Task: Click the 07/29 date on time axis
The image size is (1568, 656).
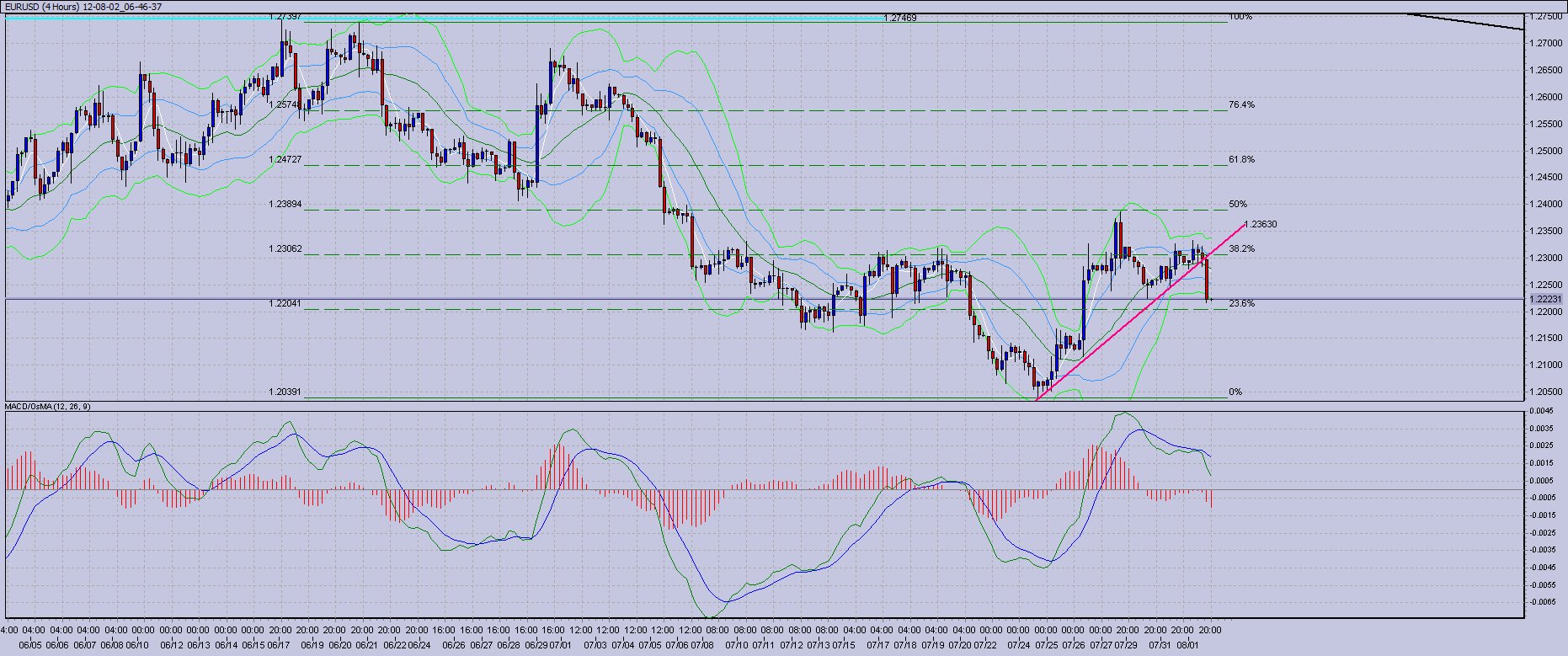Action: pos(1126,645)
